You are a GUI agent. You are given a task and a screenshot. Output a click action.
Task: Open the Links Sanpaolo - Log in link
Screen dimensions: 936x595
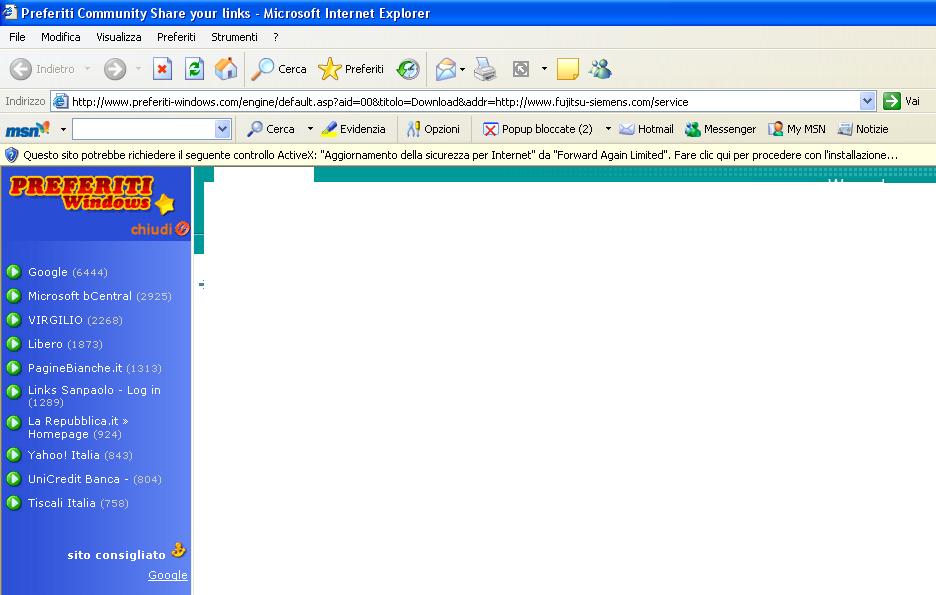(x=94, y=396)
